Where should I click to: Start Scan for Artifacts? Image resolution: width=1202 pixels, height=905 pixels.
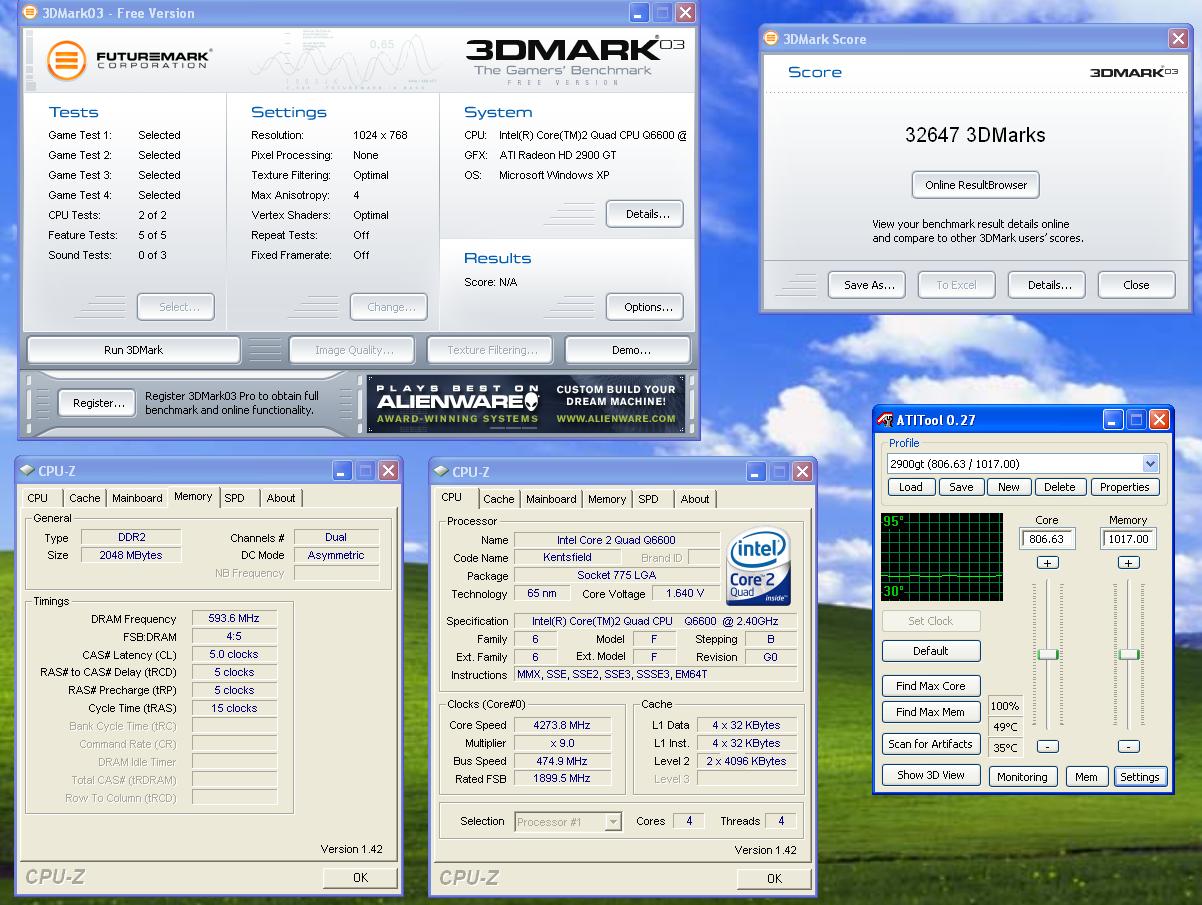click(x=931, y=744)
